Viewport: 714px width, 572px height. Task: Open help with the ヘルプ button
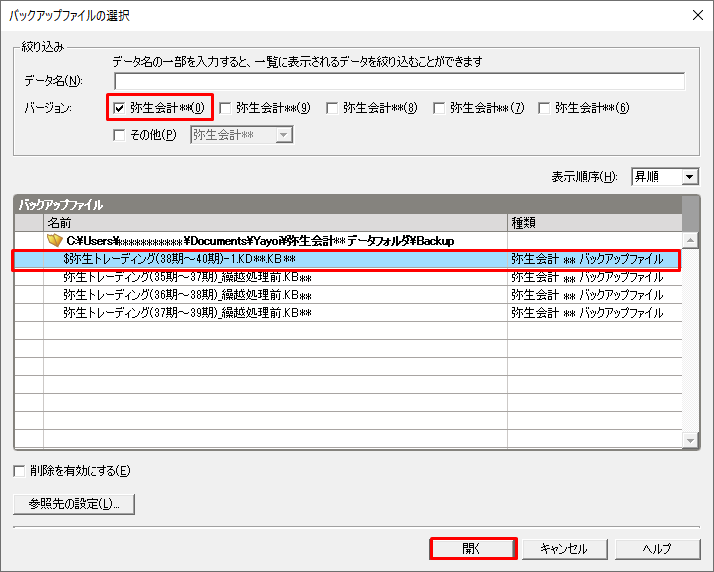click(657, 549)
